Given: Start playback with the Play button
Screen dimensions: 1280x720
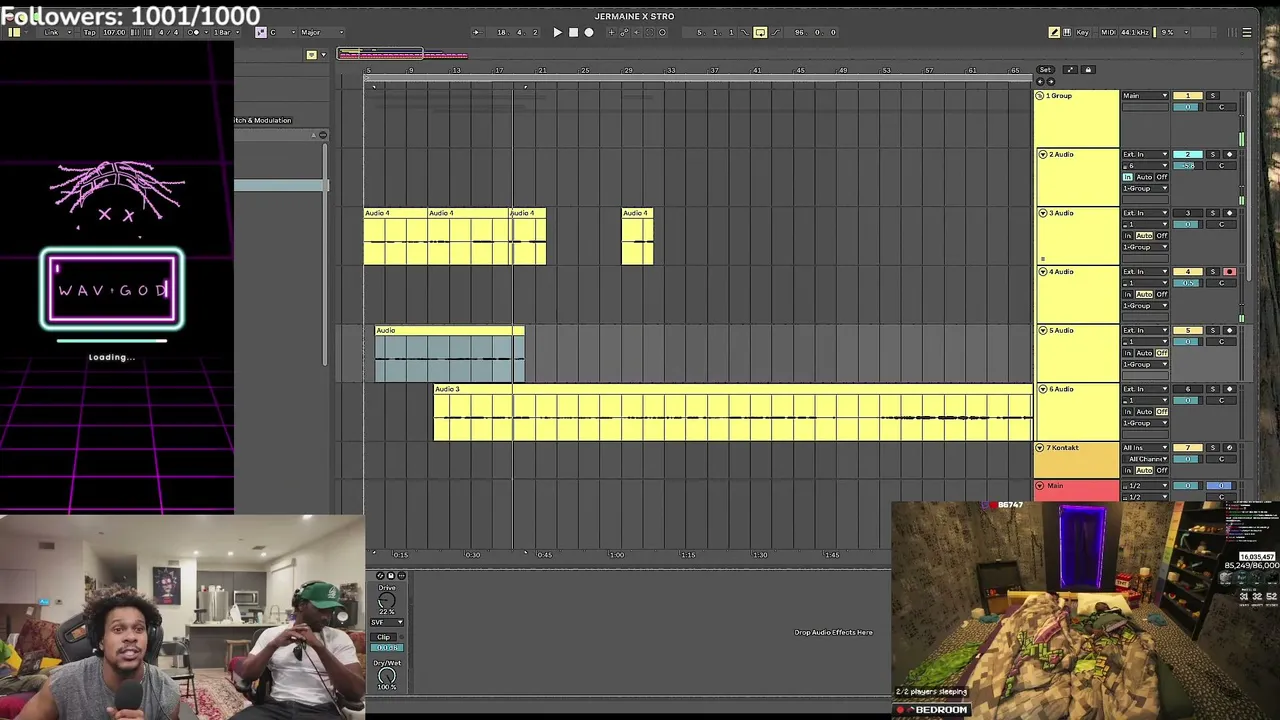Looking at the screenshot, I should point(557,32).
